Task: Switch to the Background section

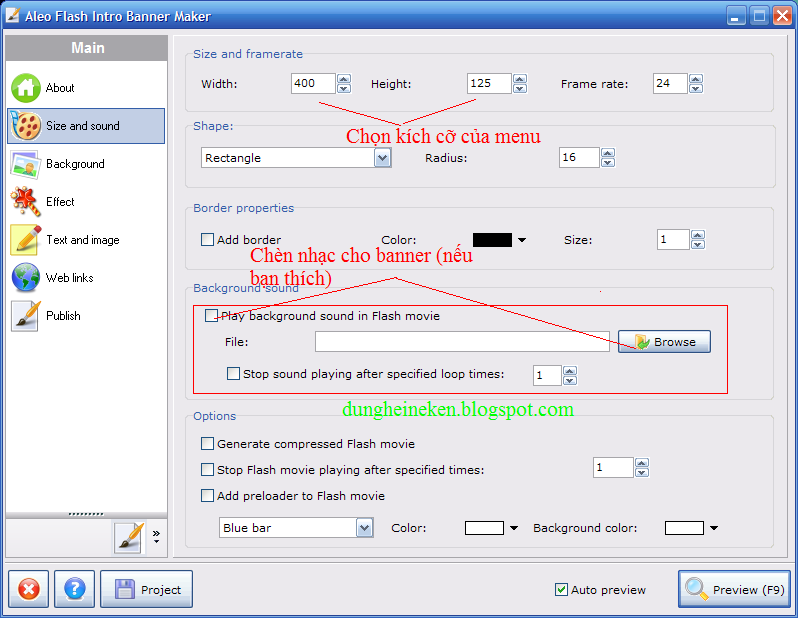Action: coord(75,164)
